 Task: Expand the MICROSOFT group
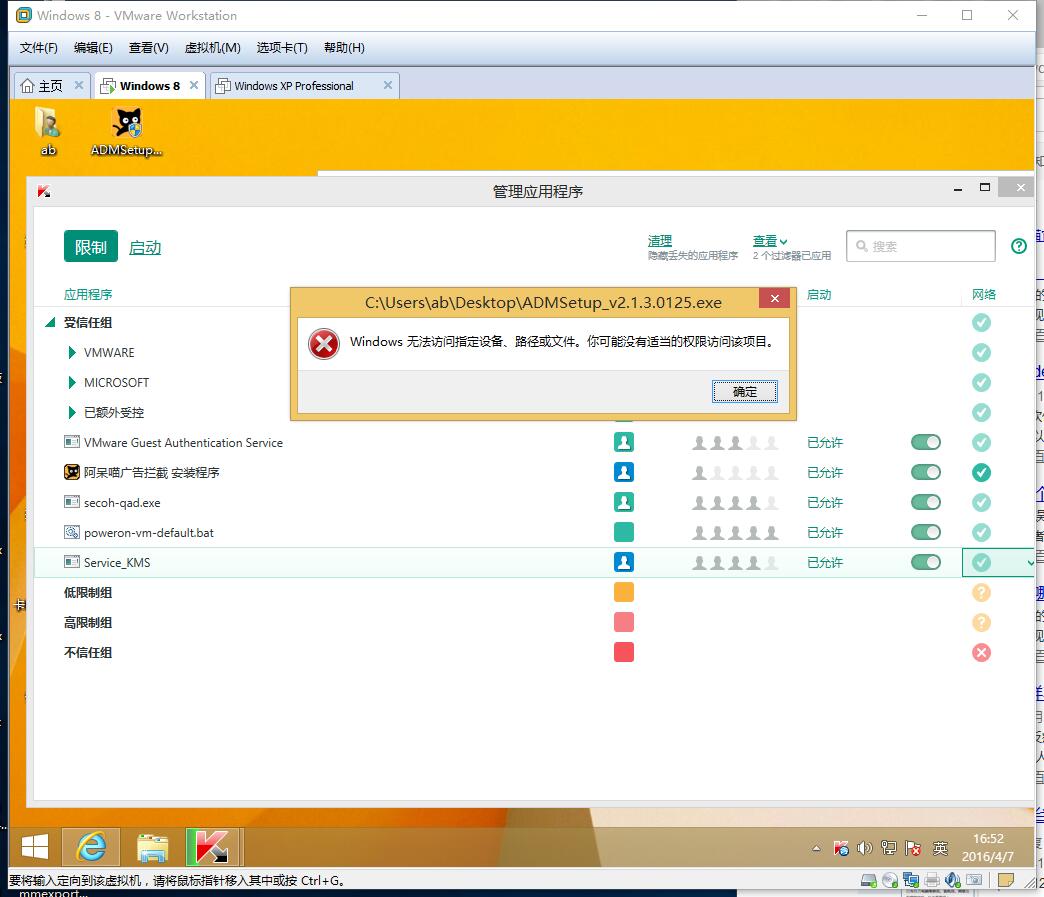(72, 382)
